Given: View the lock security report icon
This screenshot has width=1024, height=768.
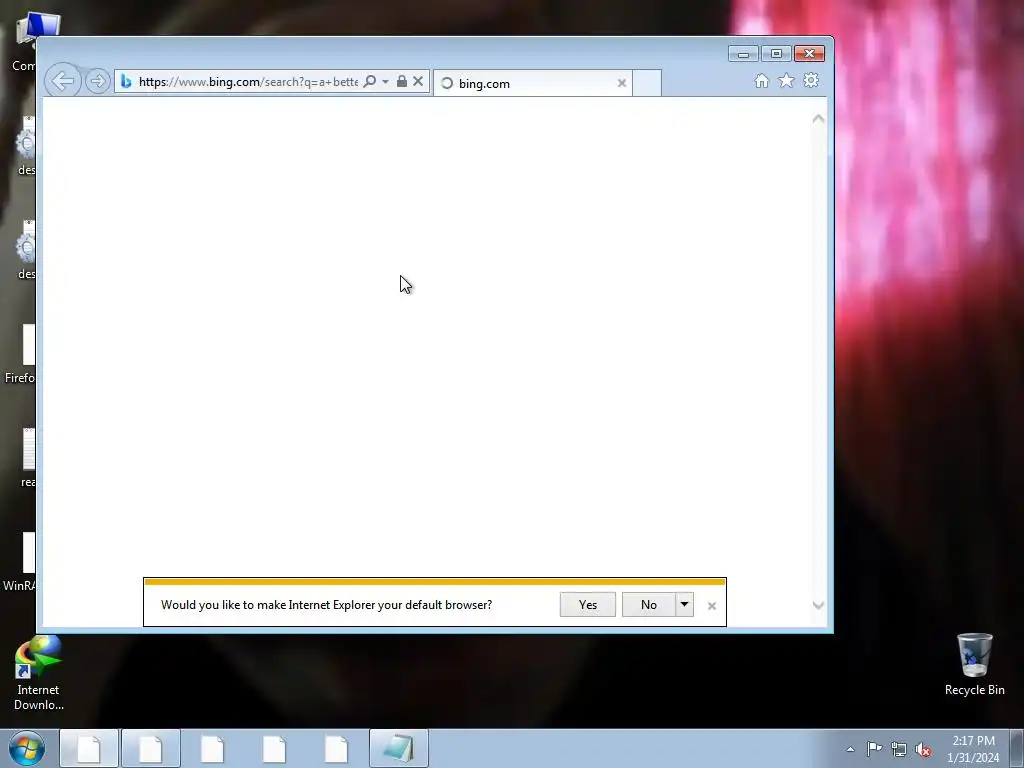Looking at the screenshot, I should [402, 81].
